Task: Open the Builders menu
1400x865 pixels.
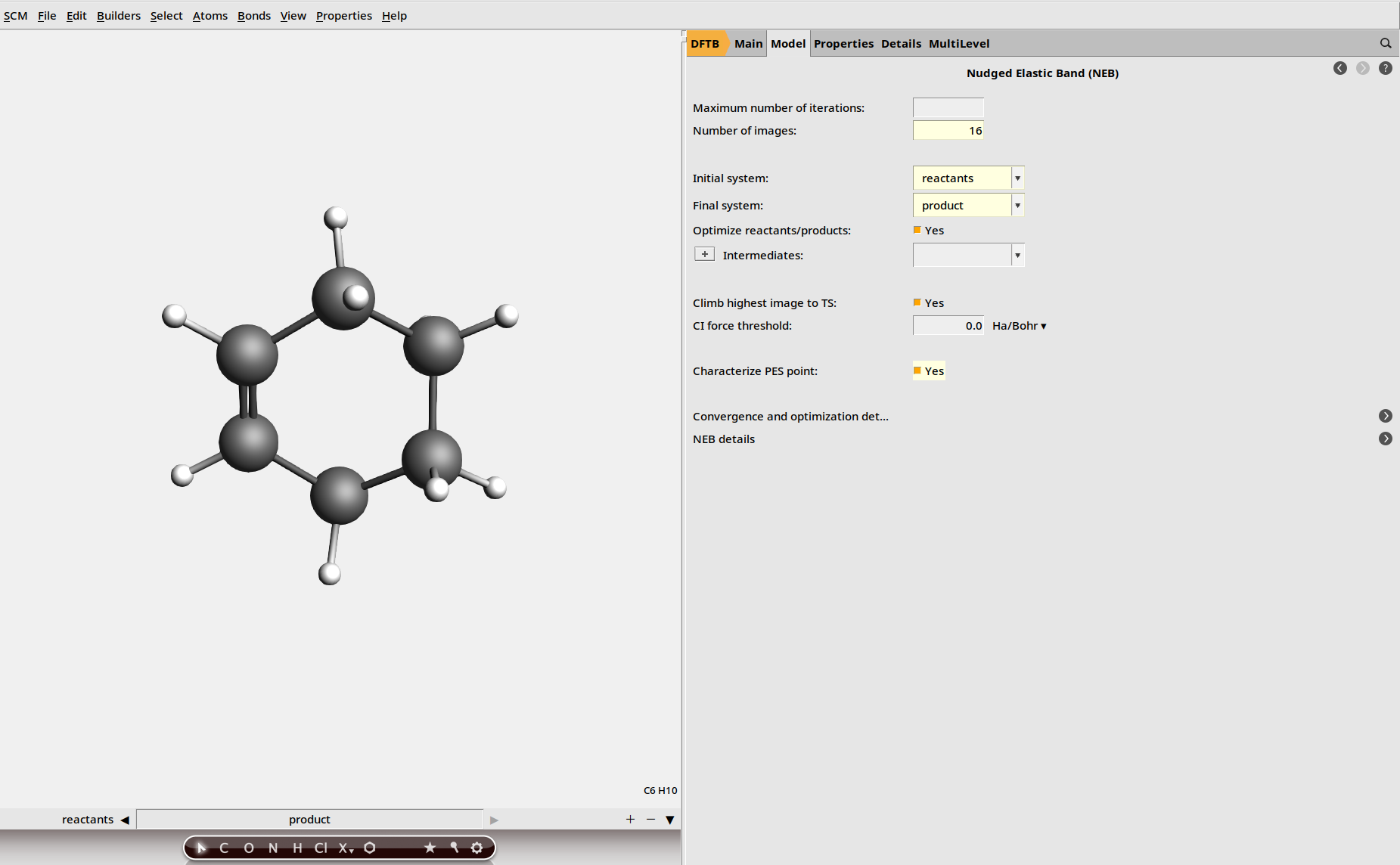Action: [x=118, y=16]
